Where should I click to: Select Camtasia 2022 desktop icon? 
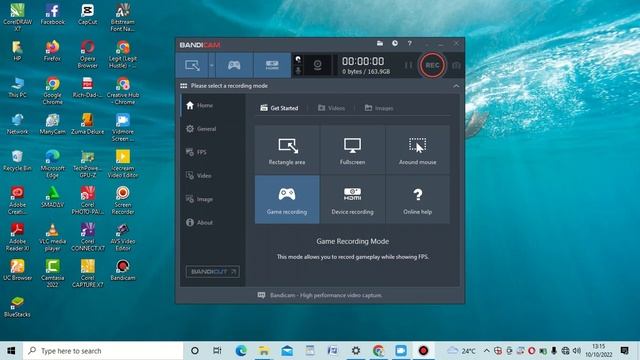[x=53, y=273]
